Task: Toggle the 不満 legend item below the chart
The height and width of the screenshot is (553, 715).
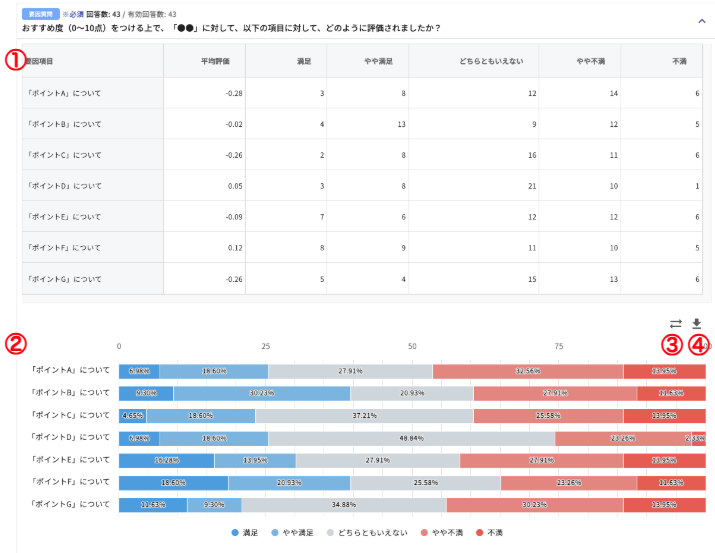Action: point(491,533)
